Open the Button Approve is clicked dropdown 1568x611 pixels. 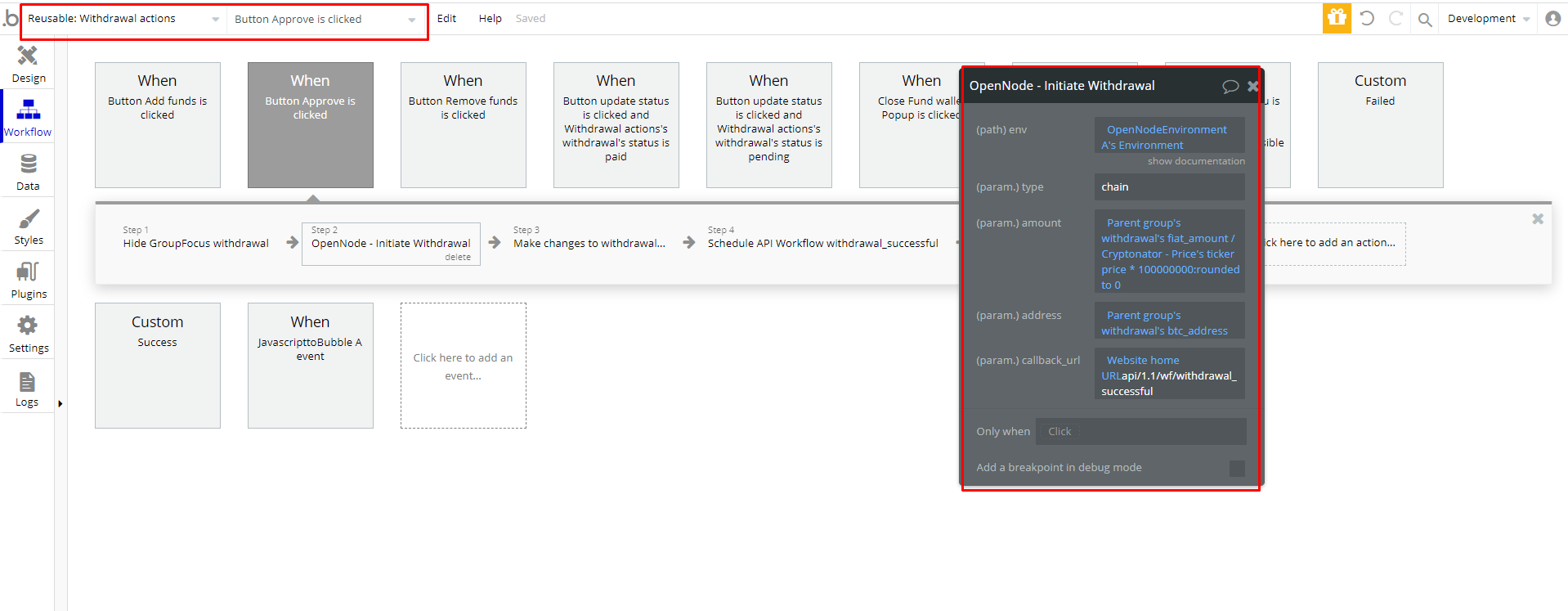[x=325, y=20]
